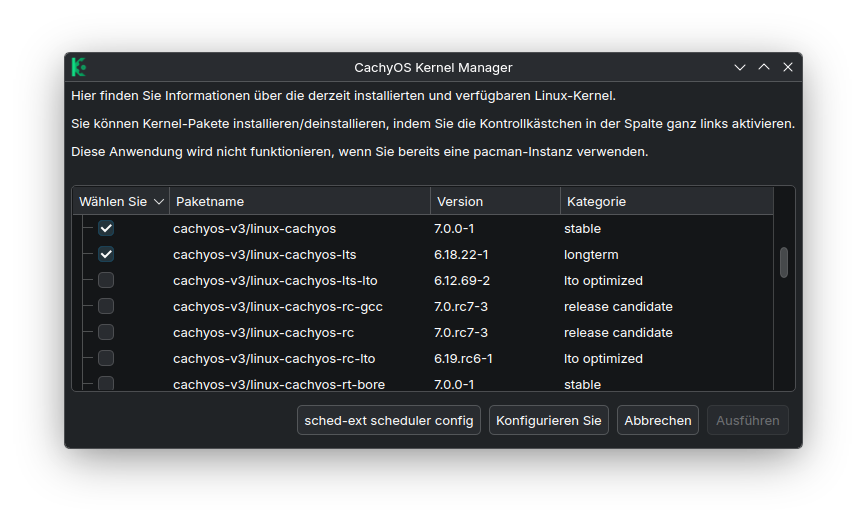Screen dimensions: 867x525
Task: Tick the linux-cachyos-rc-gcc checkbox
Action: 106,306
